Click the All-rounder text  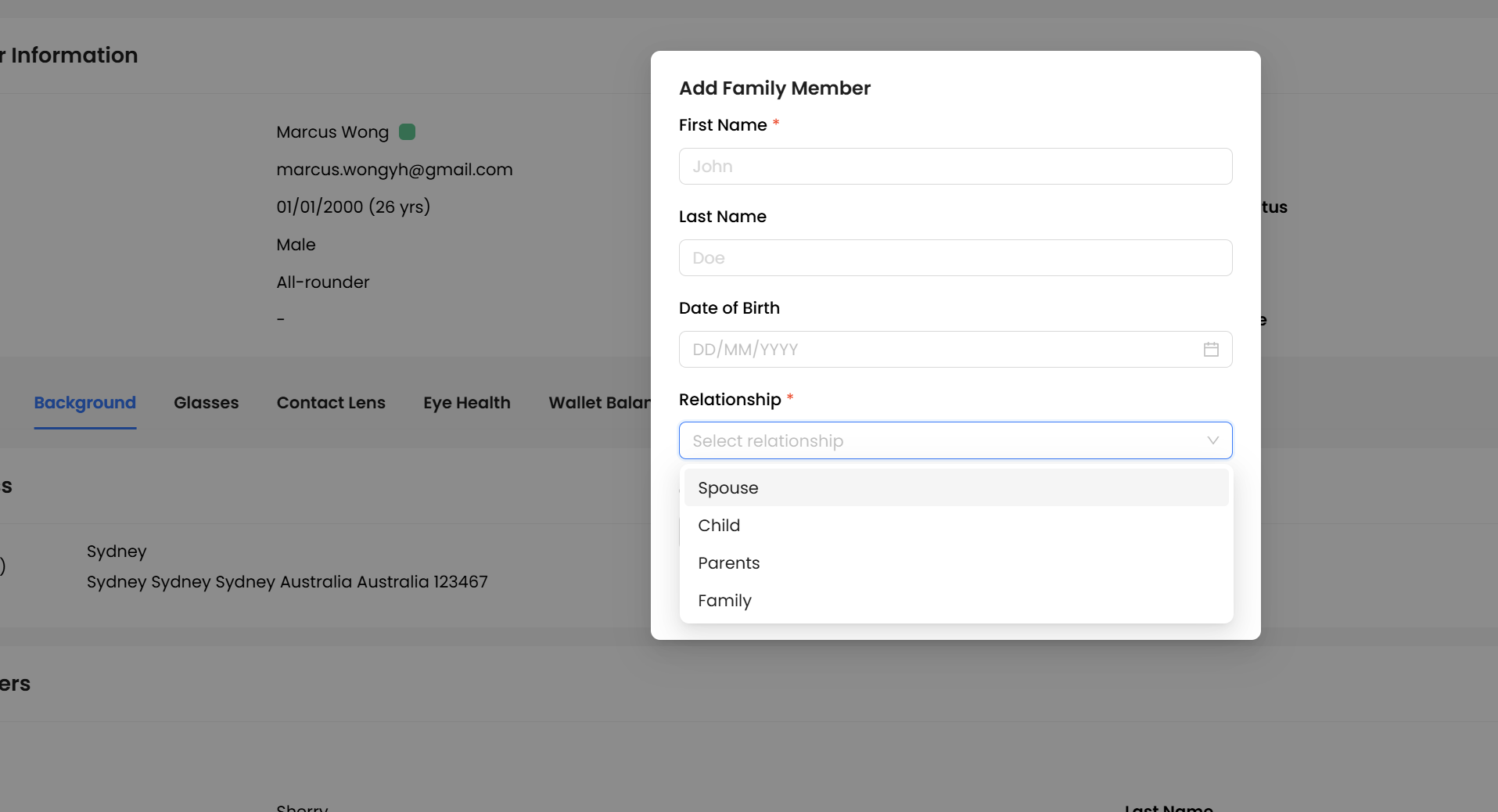tap(322, 282)
